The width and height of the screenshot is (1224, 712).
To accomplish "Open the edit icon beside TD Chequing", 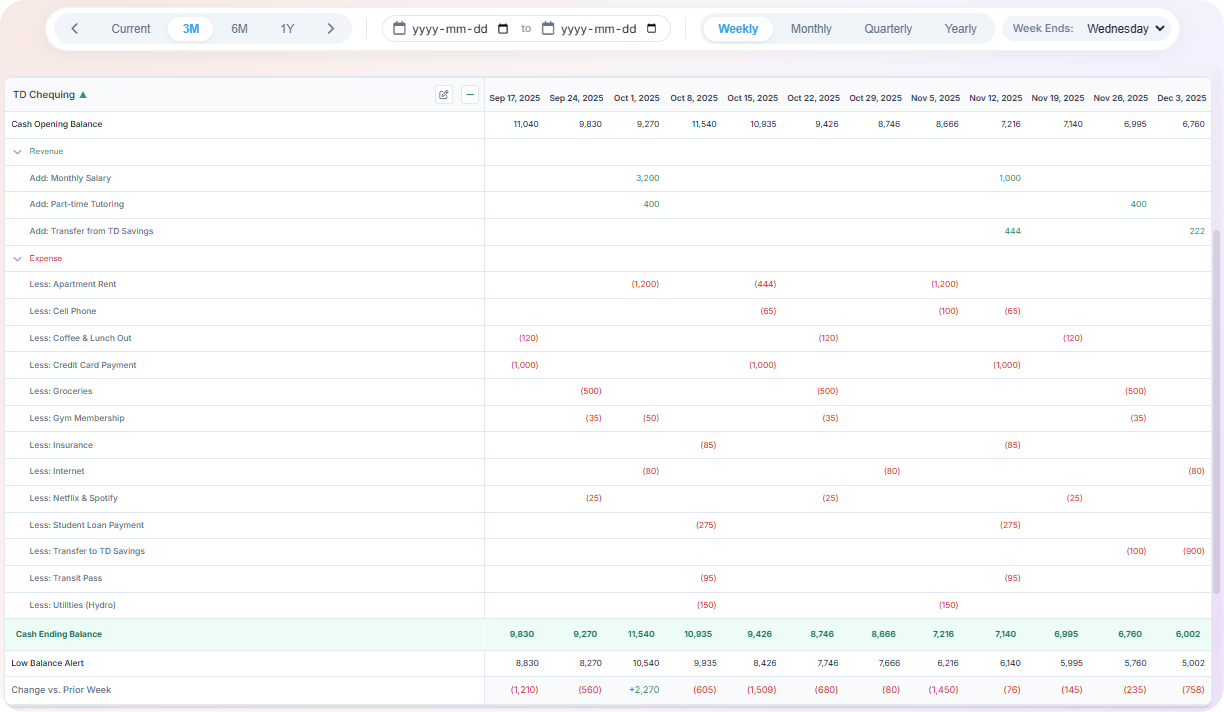I will [443, 94].
